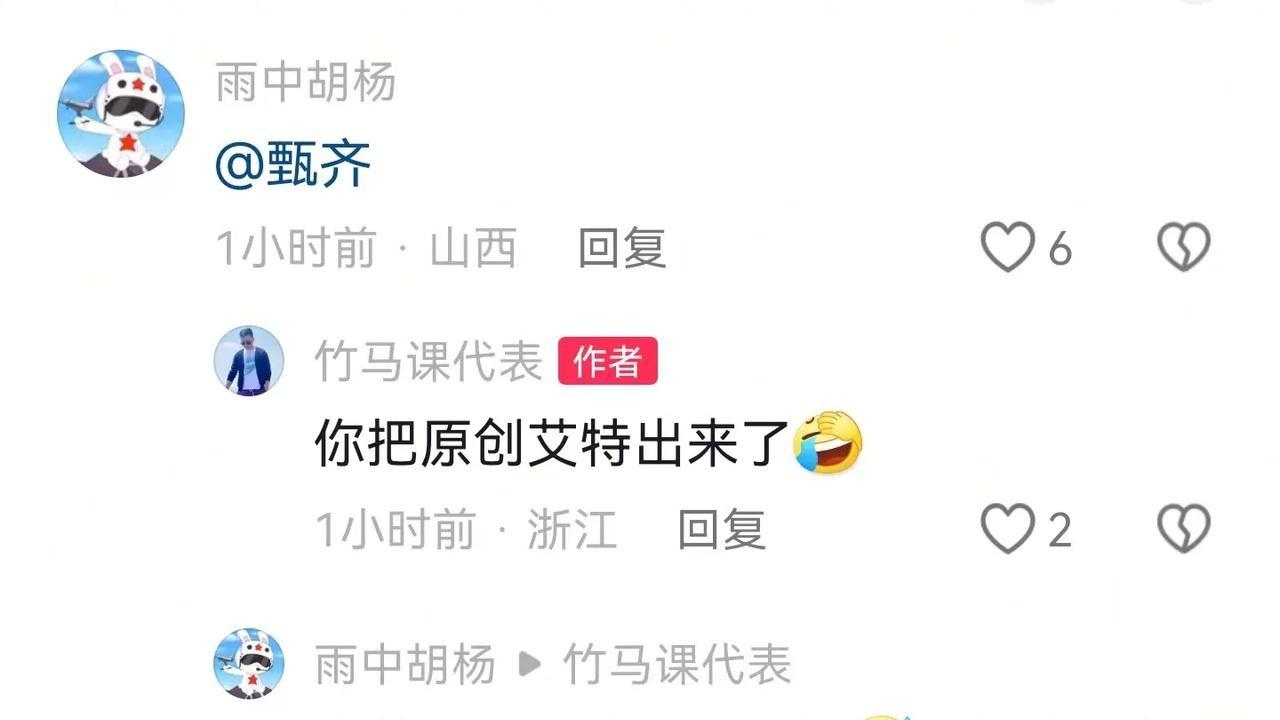
Task: Like the reply from 竹马课代表
Action: (1007, 529)
